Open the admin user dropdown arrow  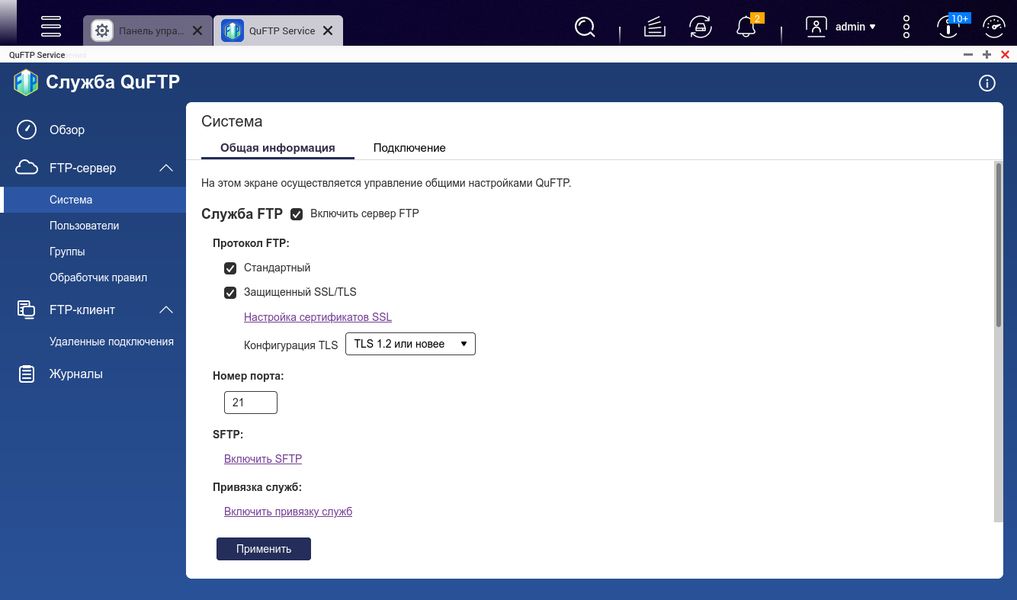[872, 27]
